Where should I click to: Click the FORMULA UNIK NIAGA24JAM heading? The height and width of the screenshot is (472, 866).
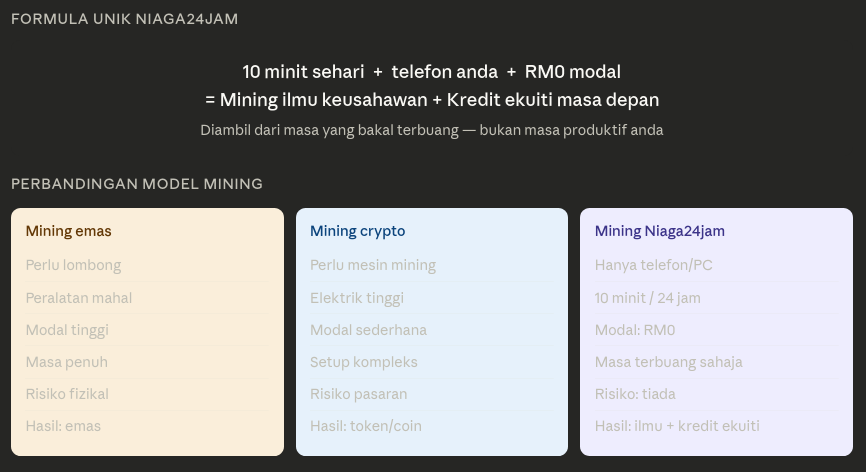pos(124,19)
